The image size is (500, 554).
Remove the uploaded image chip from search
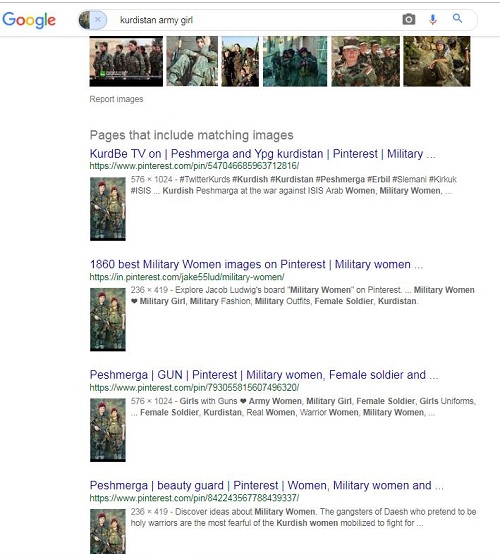pos(98,20)
